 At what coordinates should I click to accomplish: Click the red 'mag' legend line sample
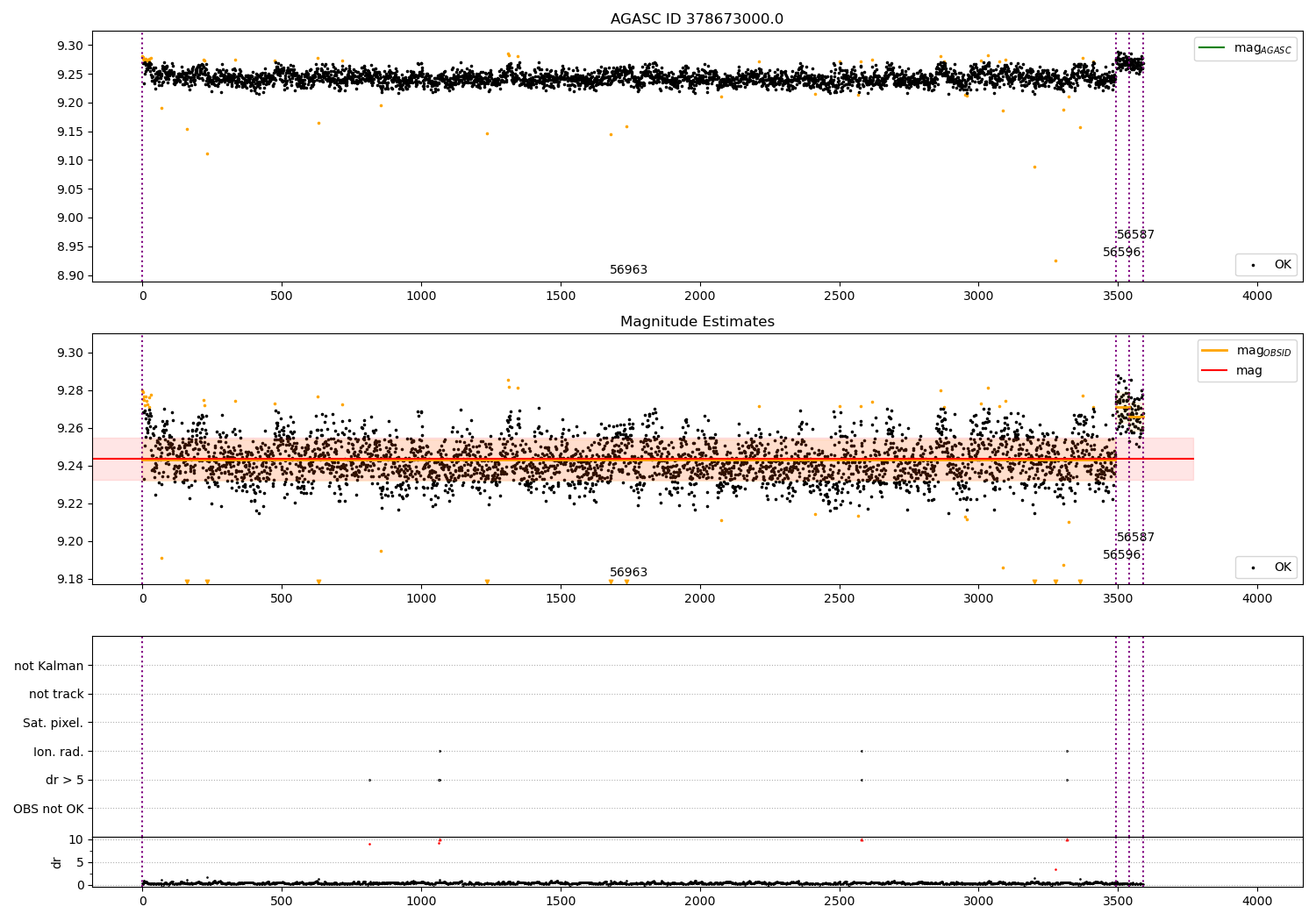[1215, 370]
